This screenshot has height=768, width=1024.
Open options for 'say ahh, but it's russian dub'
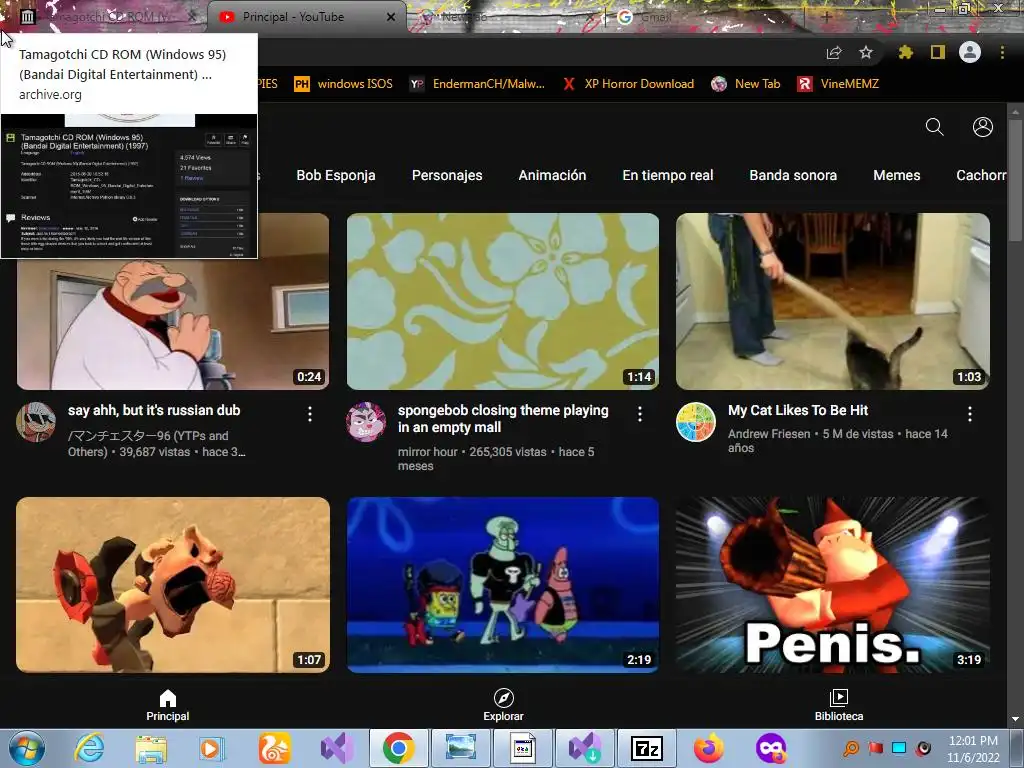pos(310,413)
